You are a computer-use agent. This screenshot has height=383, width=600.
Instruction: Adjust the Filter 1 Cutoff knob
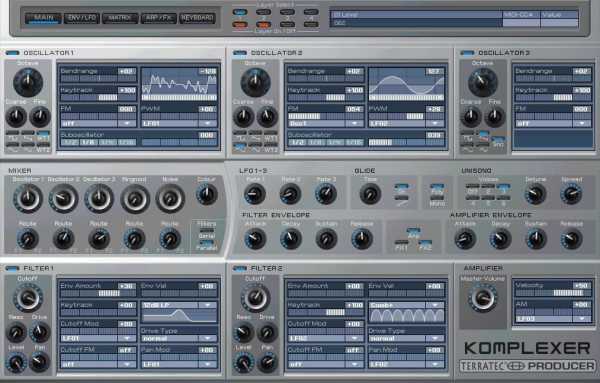[x=28, y=298]
